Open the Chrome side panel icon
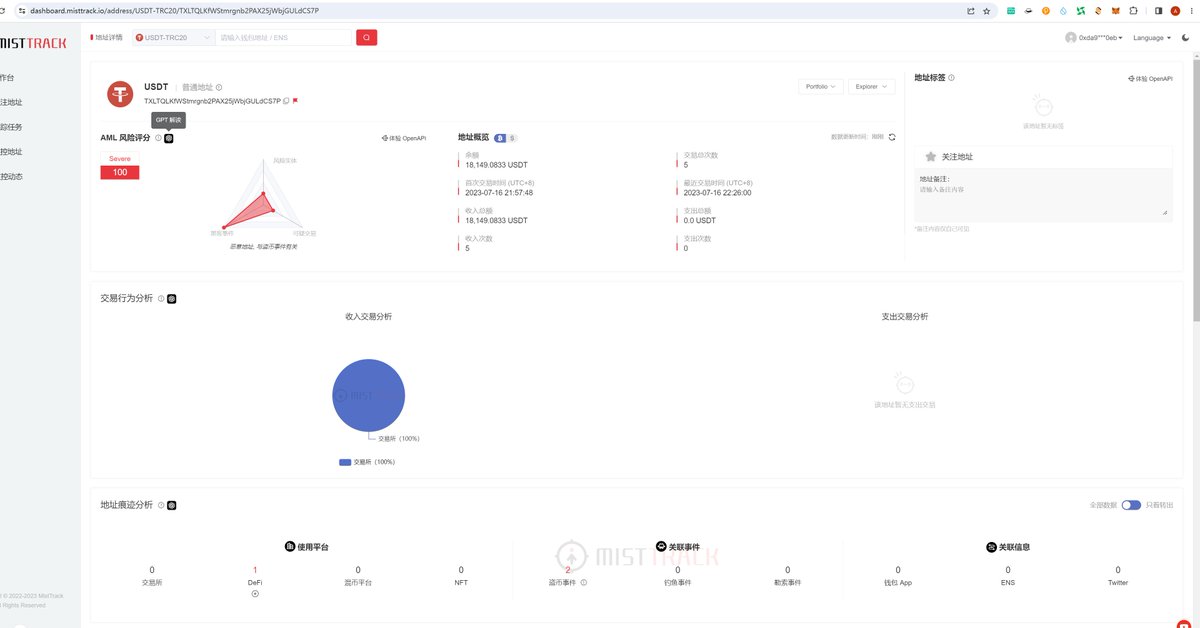The image size is (1200, 628). coord(1159,10)
